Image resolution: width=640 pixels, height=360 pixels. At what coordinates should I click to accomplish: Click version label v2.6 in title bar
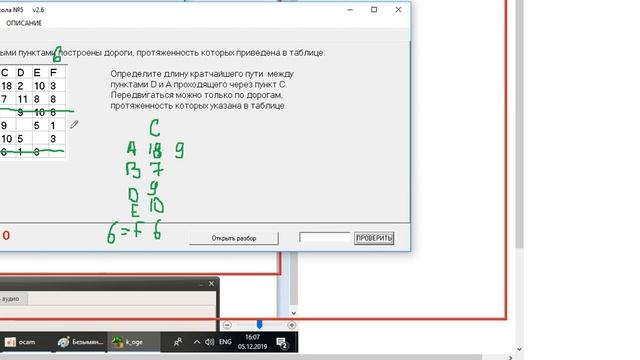tap(38, 10)
